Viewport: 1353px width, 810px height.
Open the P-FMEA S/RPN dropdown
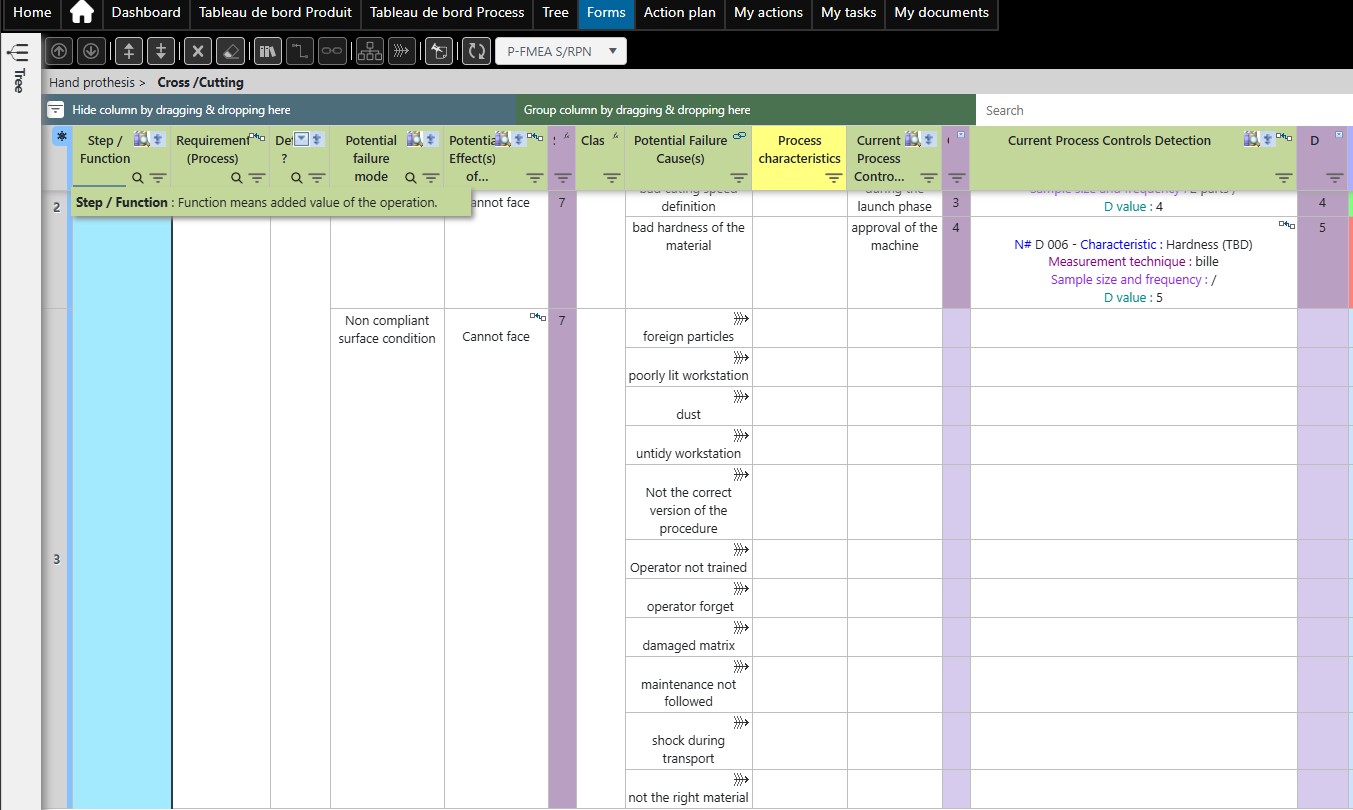click(x=561, y=51)
